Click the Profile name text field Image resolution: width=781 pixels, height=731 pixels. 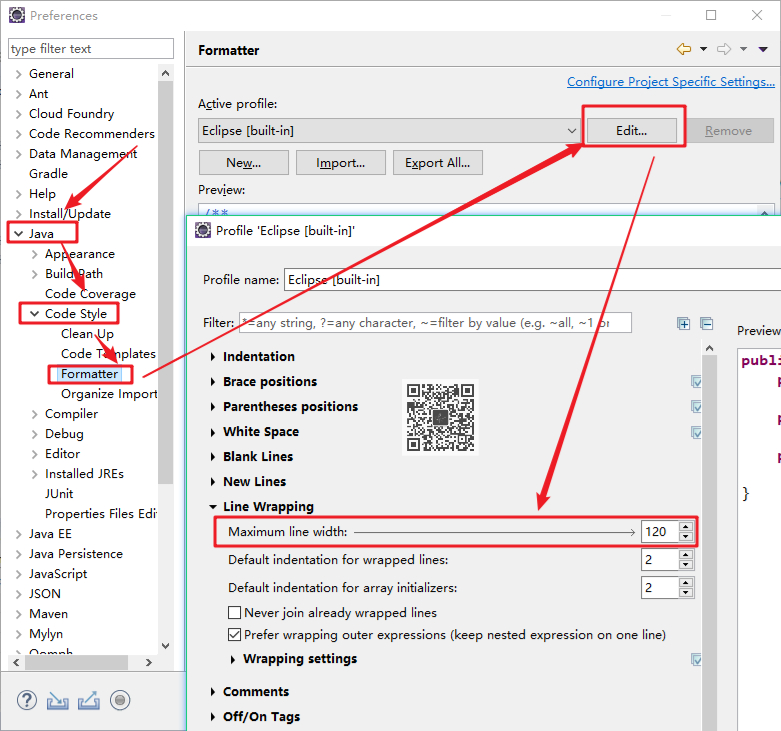pyautogui.click(x=532, y=279)
